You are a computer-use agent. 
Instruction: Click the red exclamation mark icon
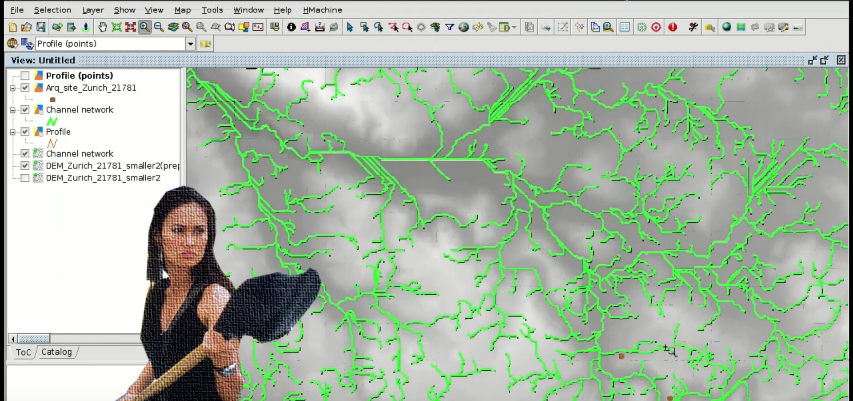(x=673, y=27)
